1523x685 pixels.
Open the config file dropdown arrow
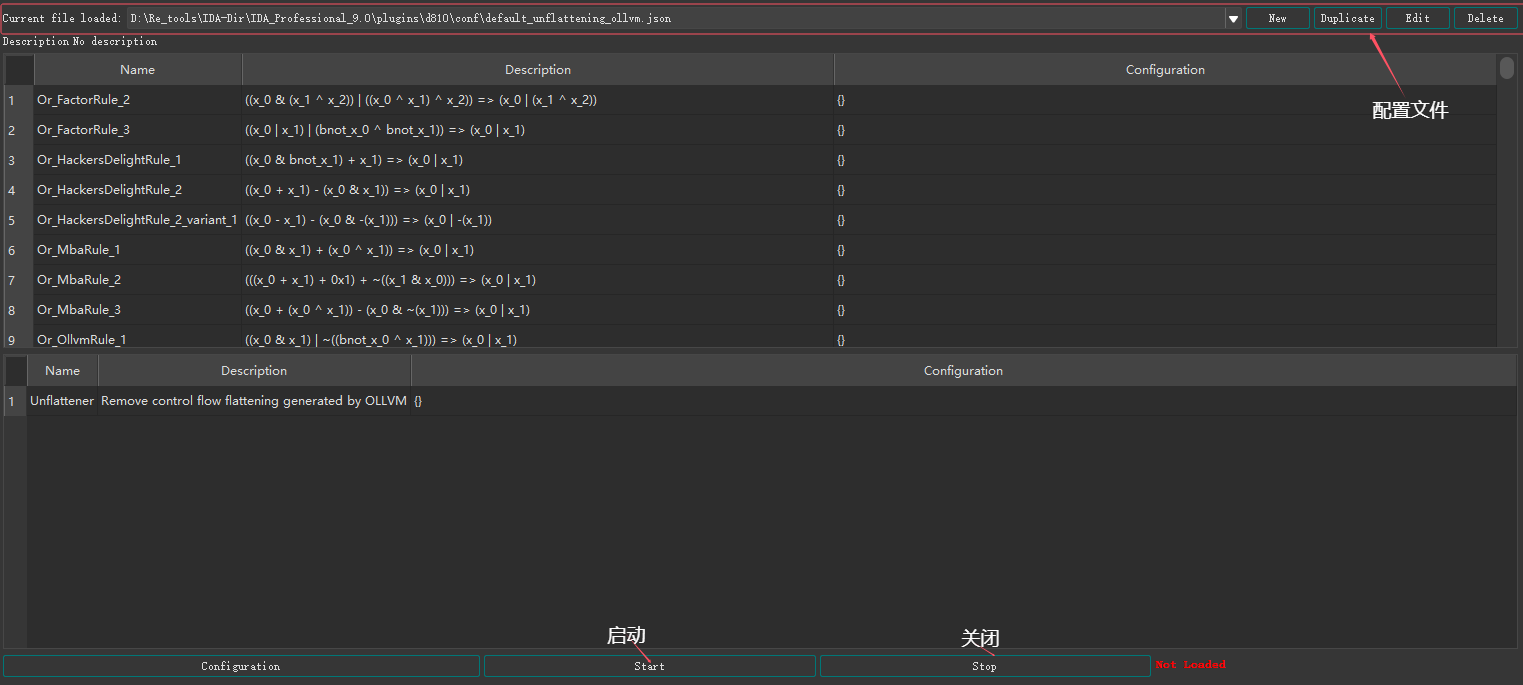1233,19
